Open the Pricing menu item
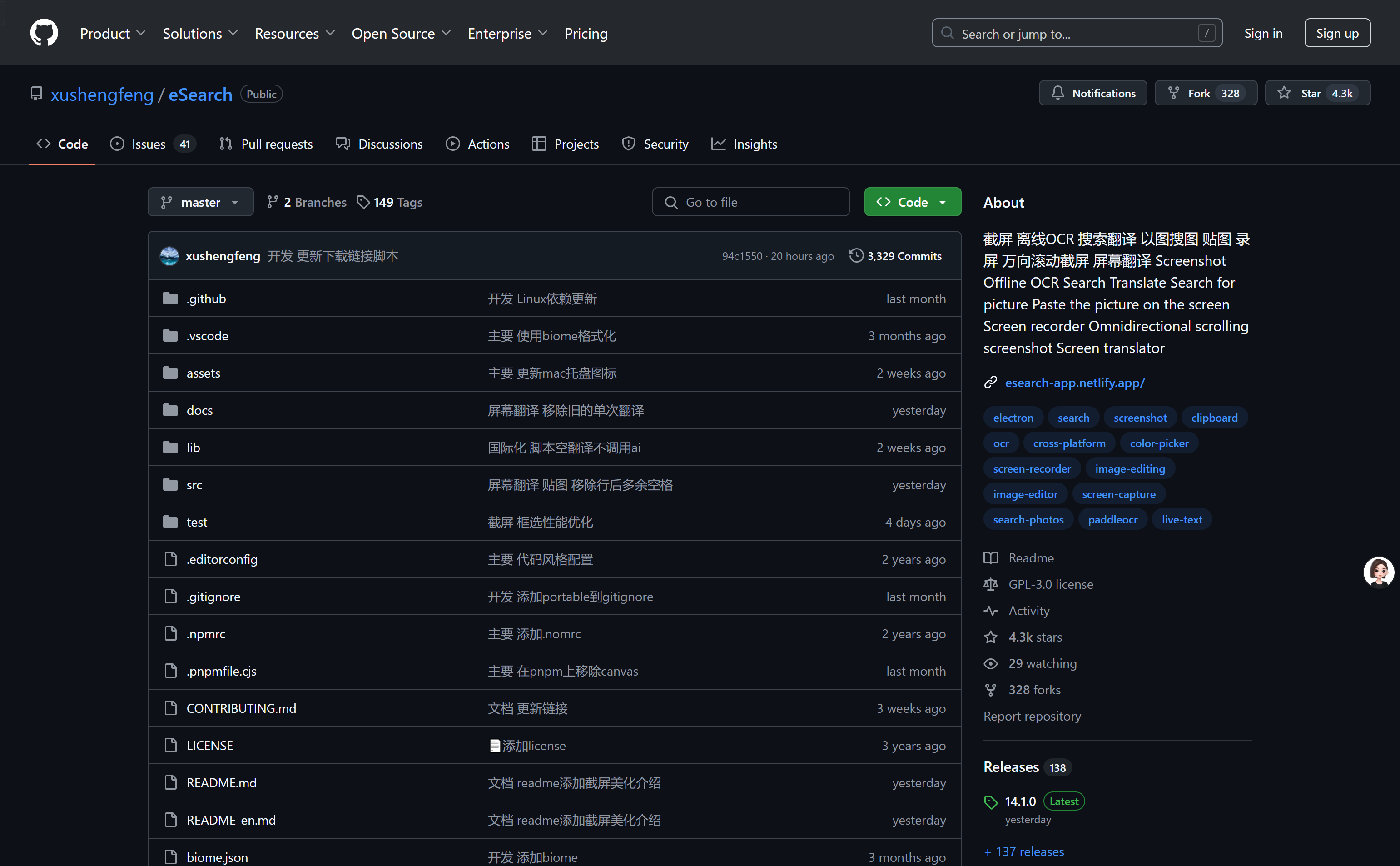The image size is (1400, 866). (x=586, y=33)
